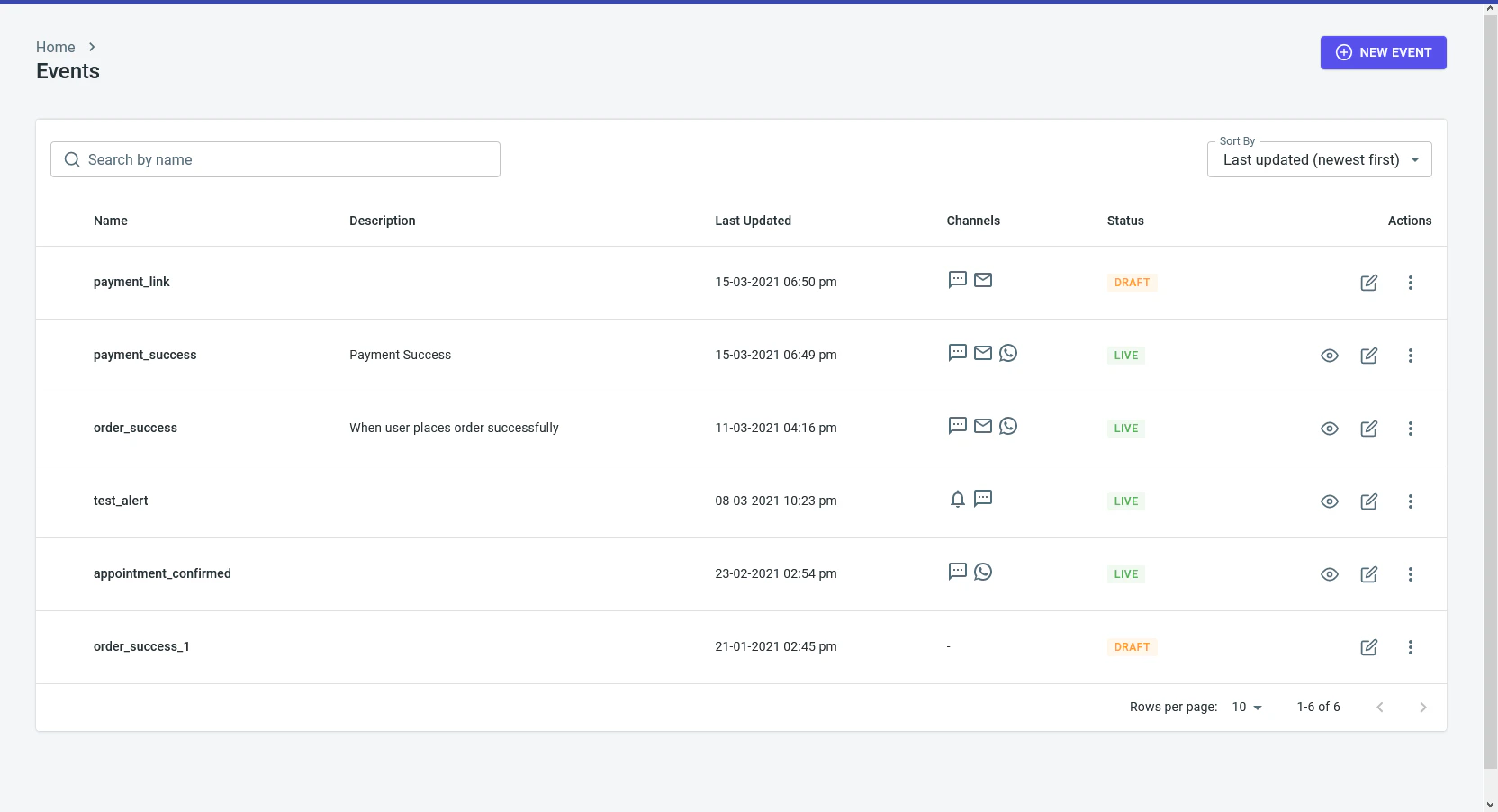The width and height of the screenshot is (1498, 812).
Task: Click the page scrollbar down arrow
Action: [1491, 805]
